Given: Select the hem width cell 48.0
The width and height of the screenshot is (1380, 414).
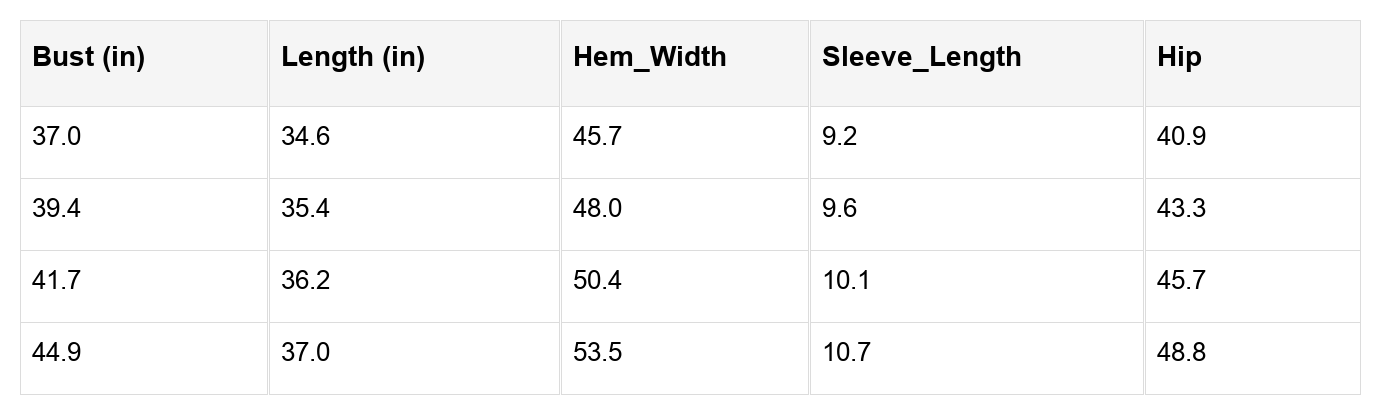Looking at the screenshot, I should (x=597, y=209).
